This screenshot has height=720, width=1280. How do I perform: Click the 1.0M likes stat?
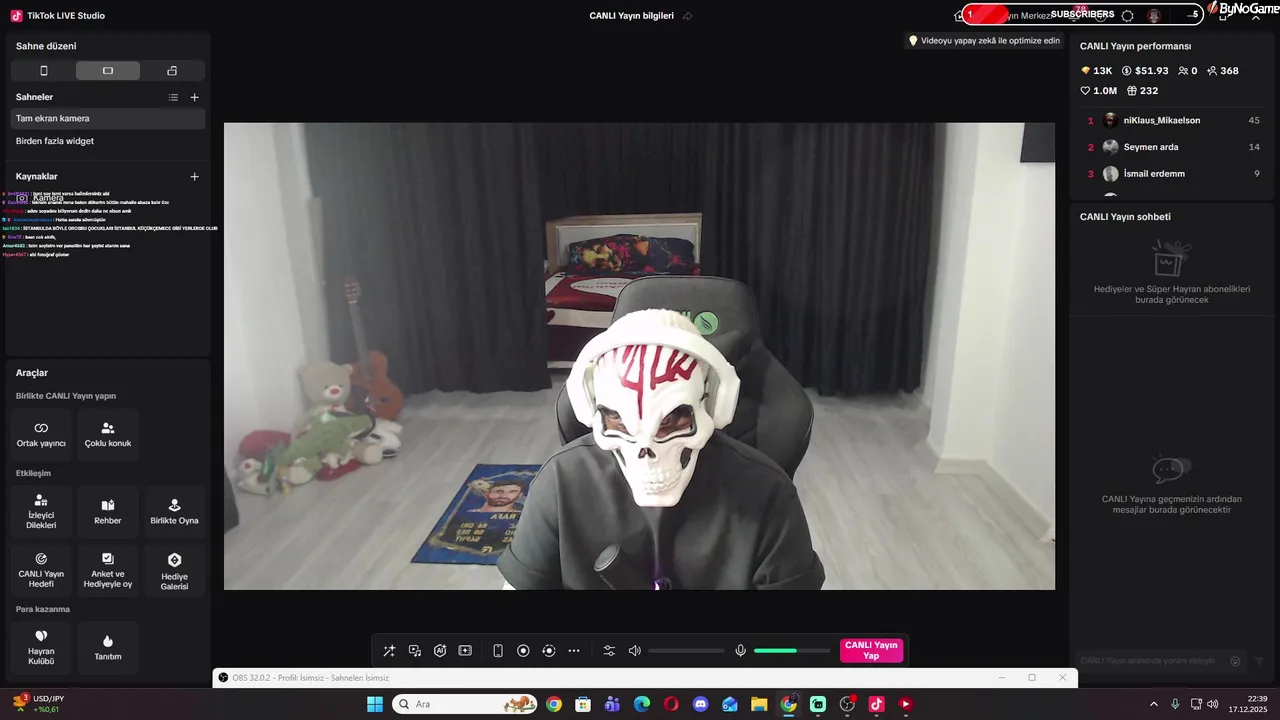pyautogui.click(x=1098, y=91)
